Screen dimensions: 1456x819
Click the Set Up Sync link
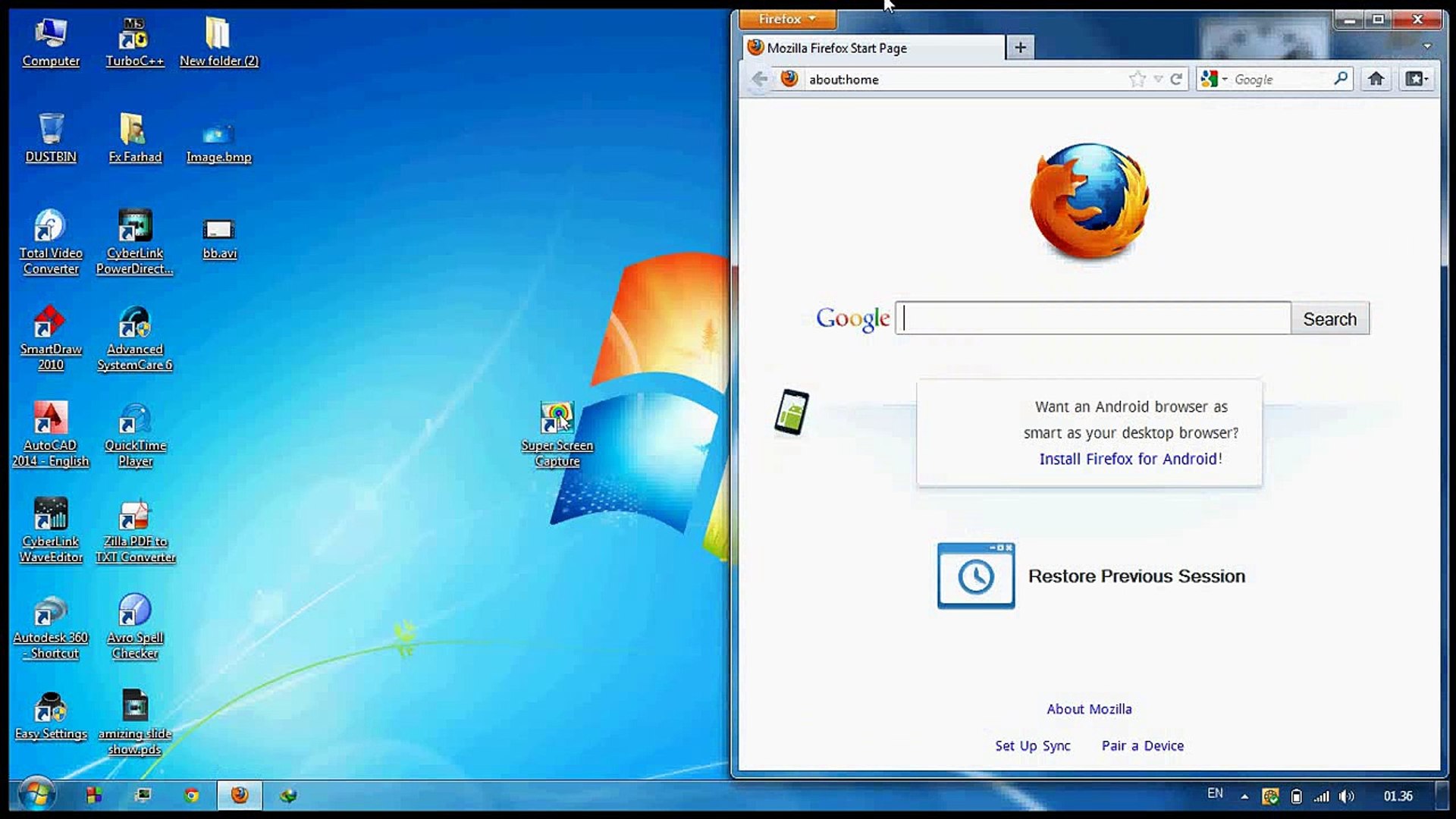coord(1032,745)
